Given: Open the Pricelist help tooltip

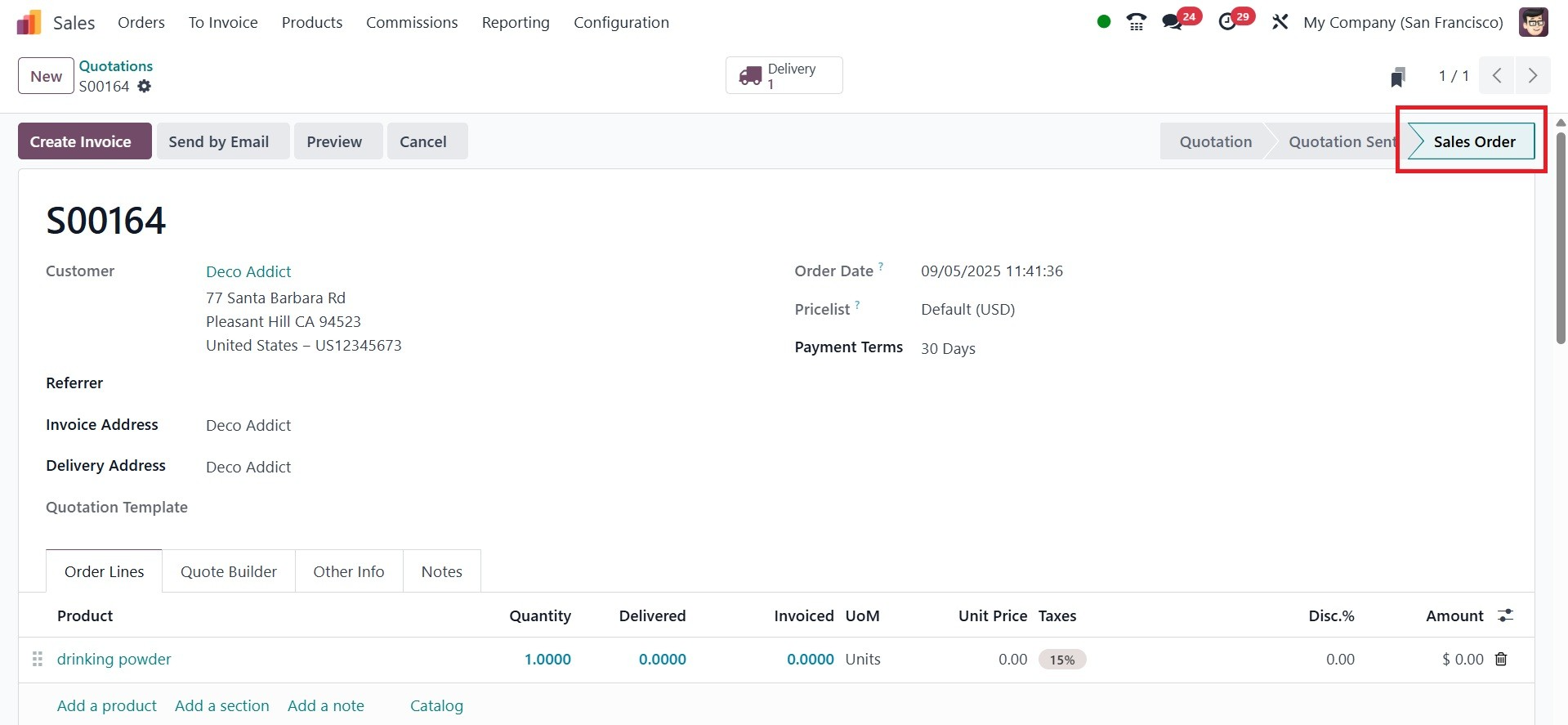Looking at the screenshot, I should pyautogui.click(x=857, y=305).
